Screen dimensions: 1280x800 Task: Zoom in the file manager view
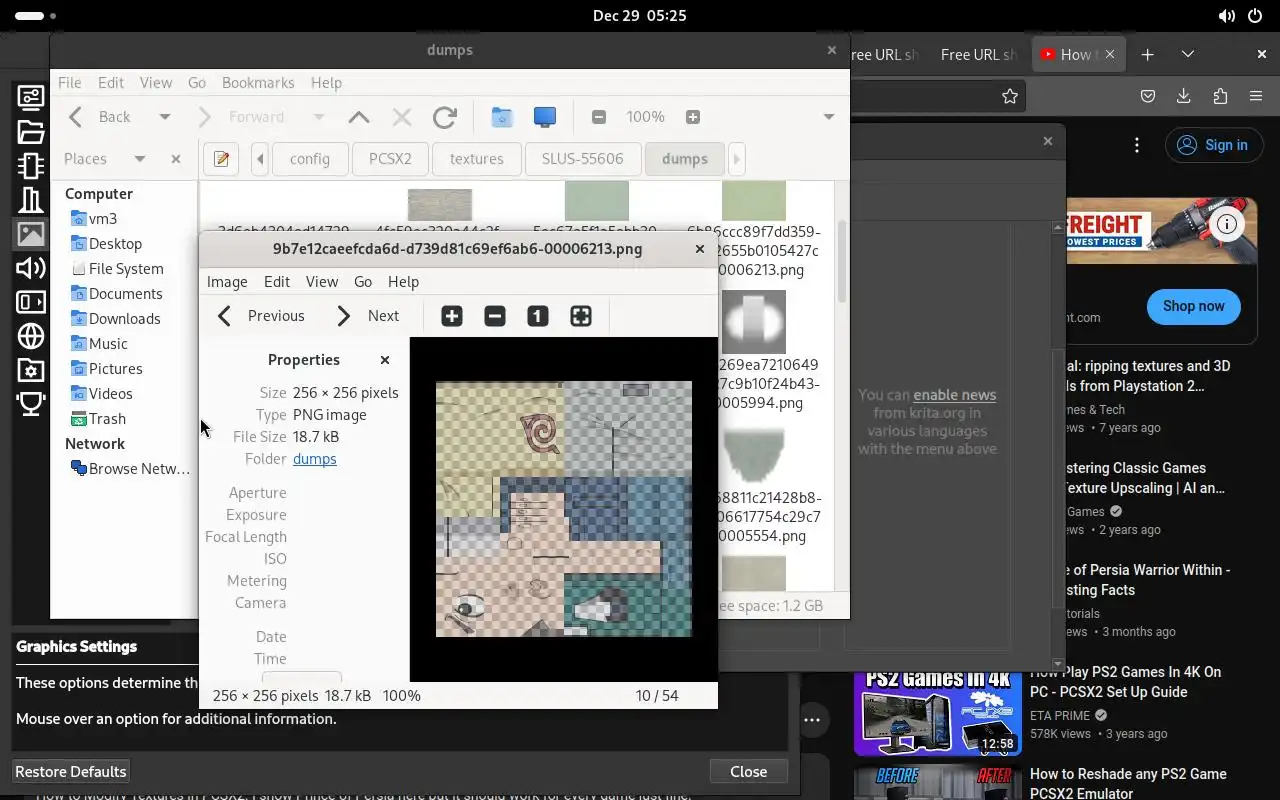point(693,117)
